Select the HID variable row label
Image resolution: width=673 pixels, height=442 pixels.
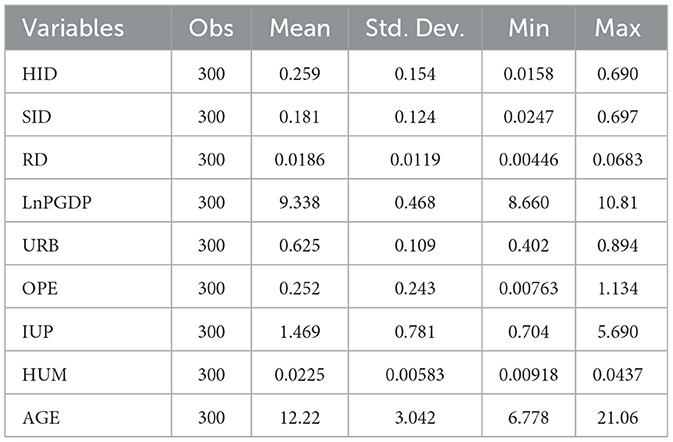37,74
